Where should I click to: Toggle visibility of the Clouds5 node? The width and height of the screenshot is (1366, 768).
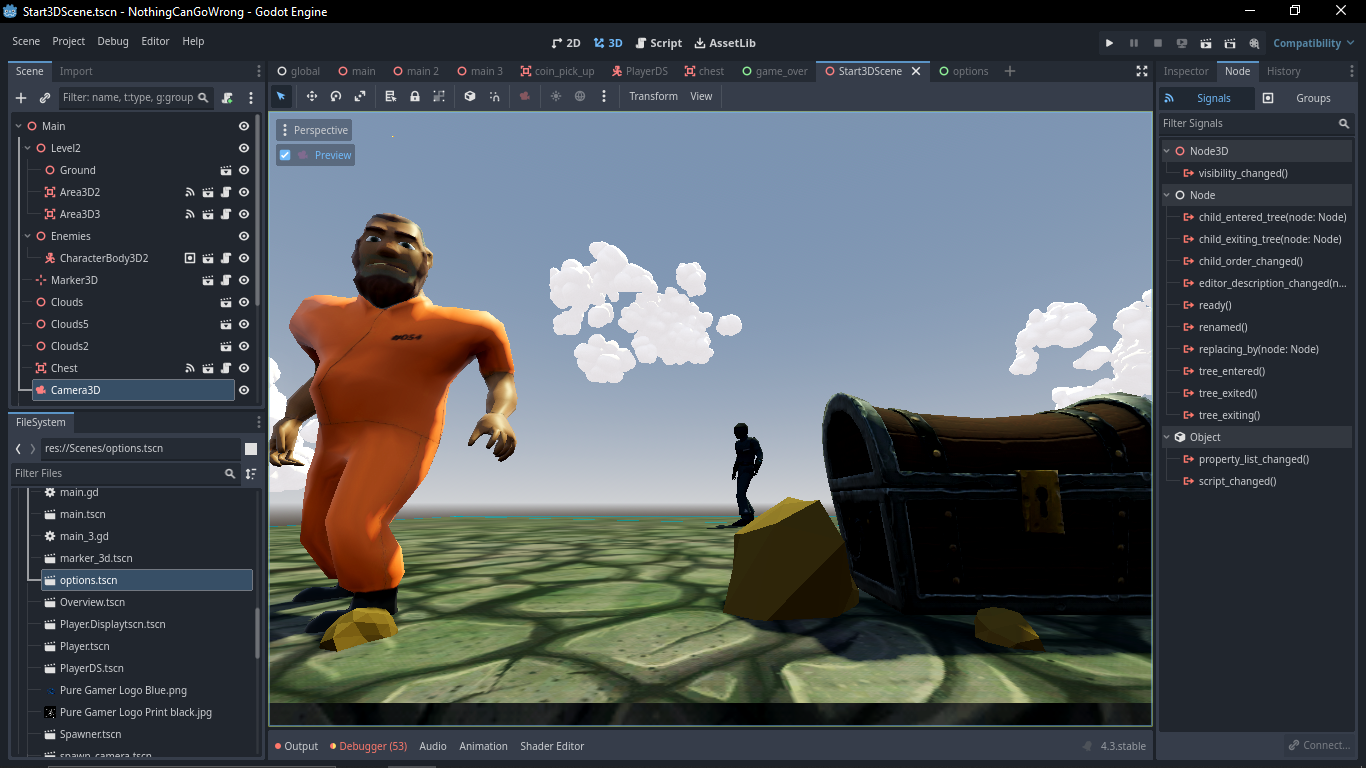click(x=243, y=324)
